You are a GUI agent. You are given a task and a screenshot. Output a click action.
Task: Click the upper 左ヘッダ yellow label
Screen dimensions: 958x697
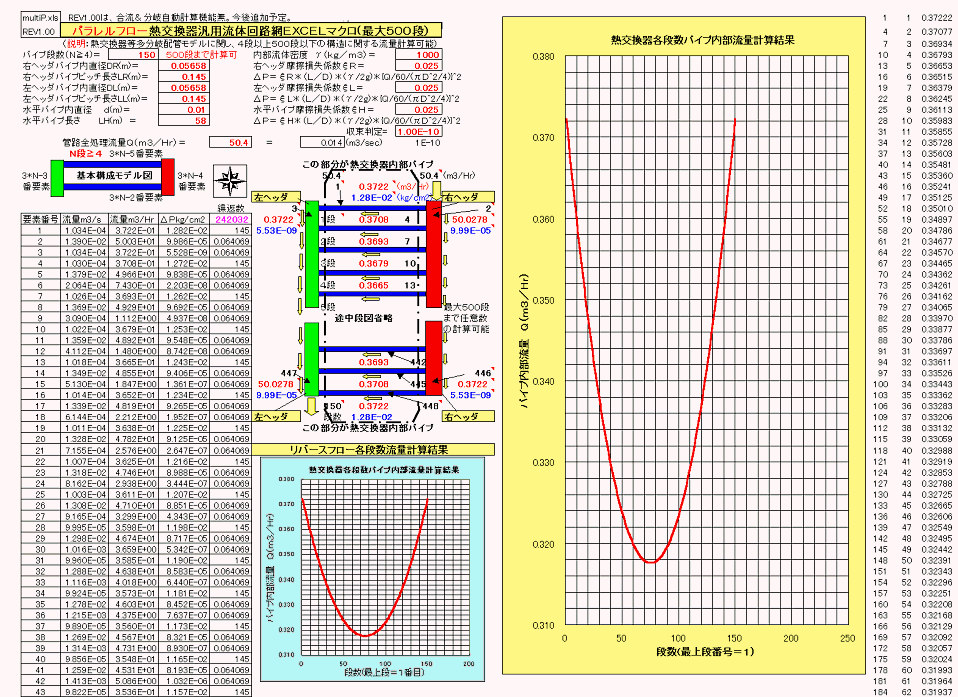coord(274,198)
